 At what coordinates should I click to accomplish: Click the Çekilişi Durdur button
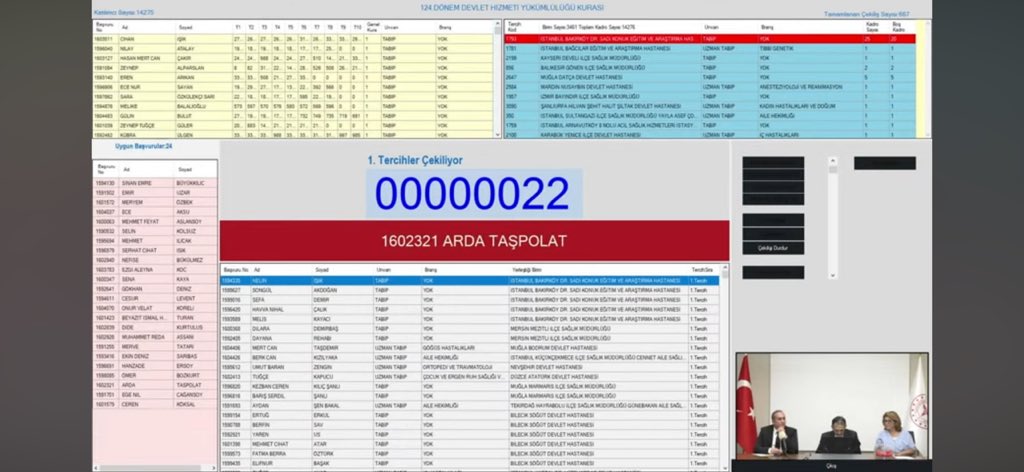[773, 248]
